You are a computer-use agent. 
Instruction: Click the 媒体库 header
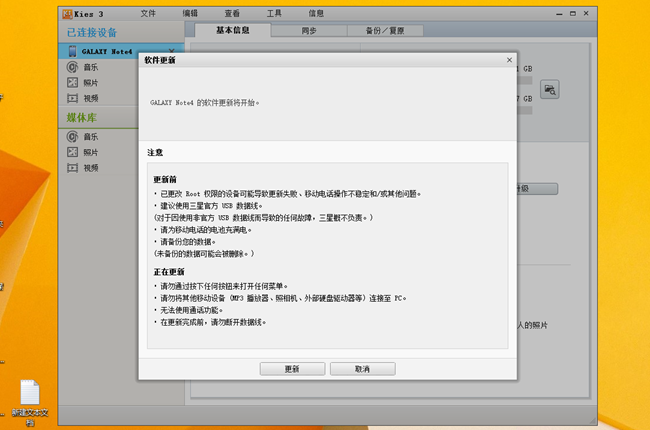[x=82, y=118]
